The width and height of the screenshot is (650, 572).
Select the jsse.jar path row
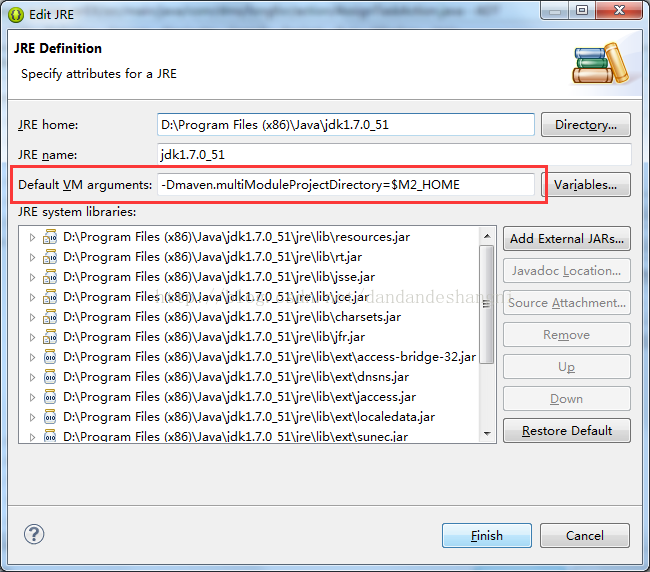[x=219, y=277]
